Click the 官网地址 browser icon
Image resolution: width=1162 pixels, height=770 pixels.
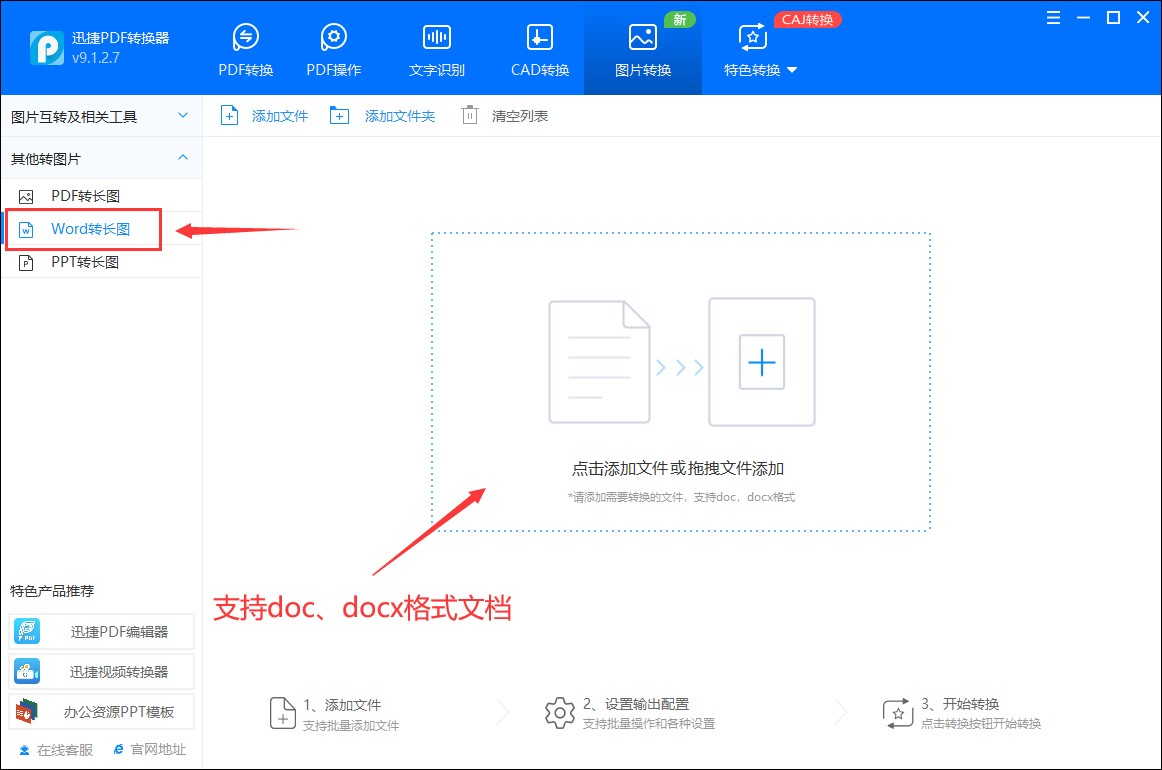click(x=119, y=749)
